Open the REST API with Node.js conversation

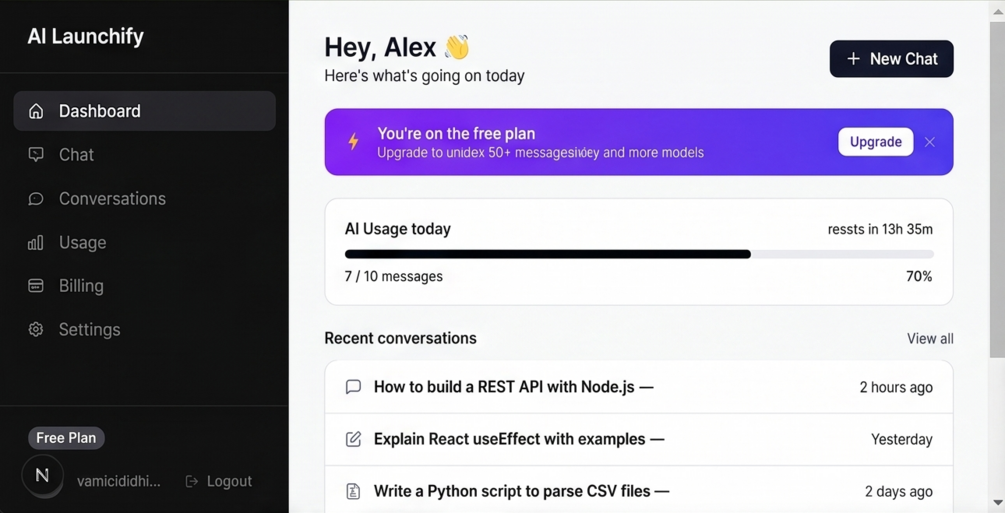[x=639, y=387]
